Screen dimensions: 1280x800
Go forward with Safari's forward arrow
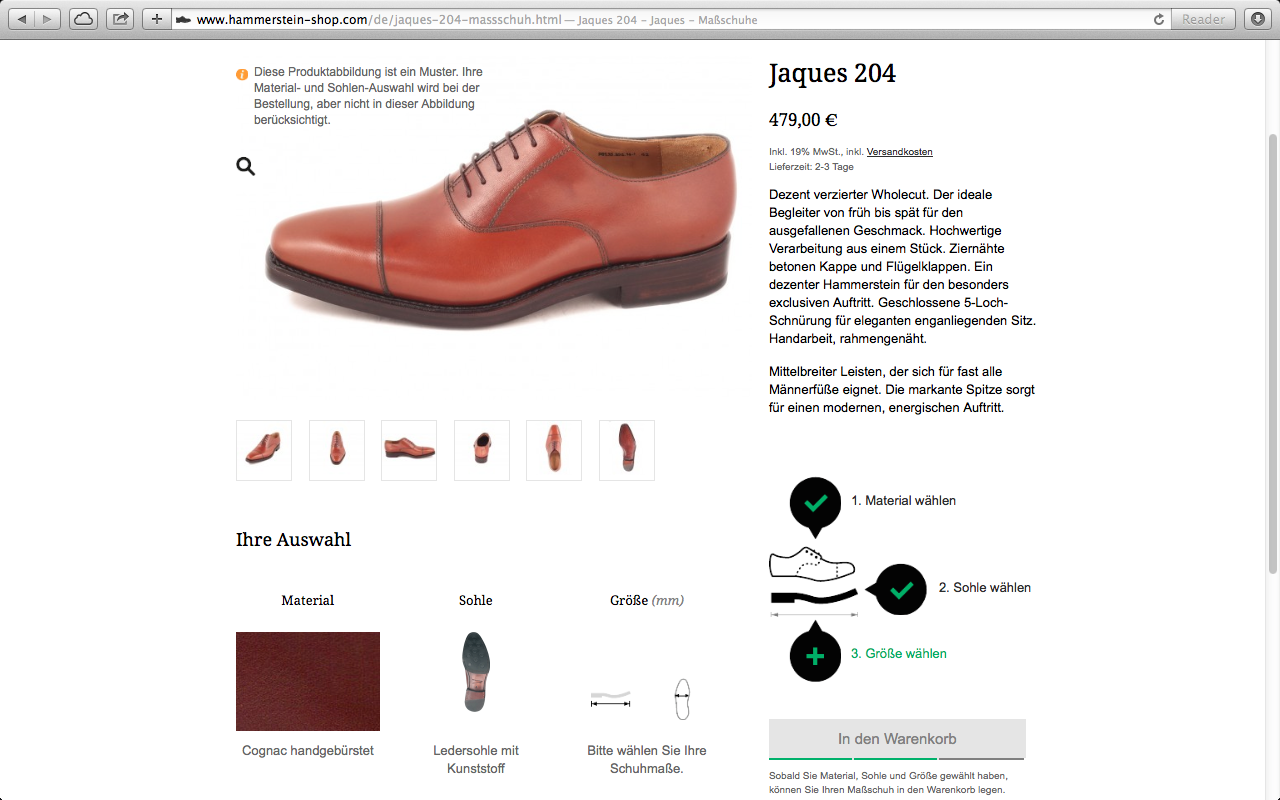pyautogui.click(x=48, y=19)
